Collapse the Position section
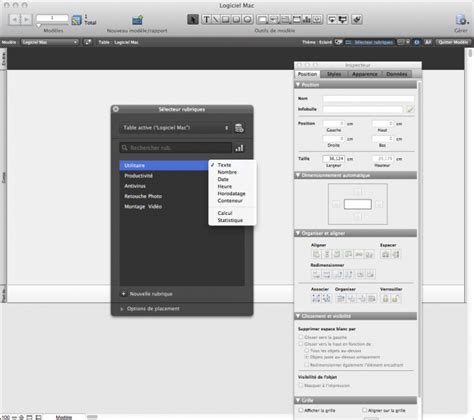474x420 pixels. coord(298,85)
